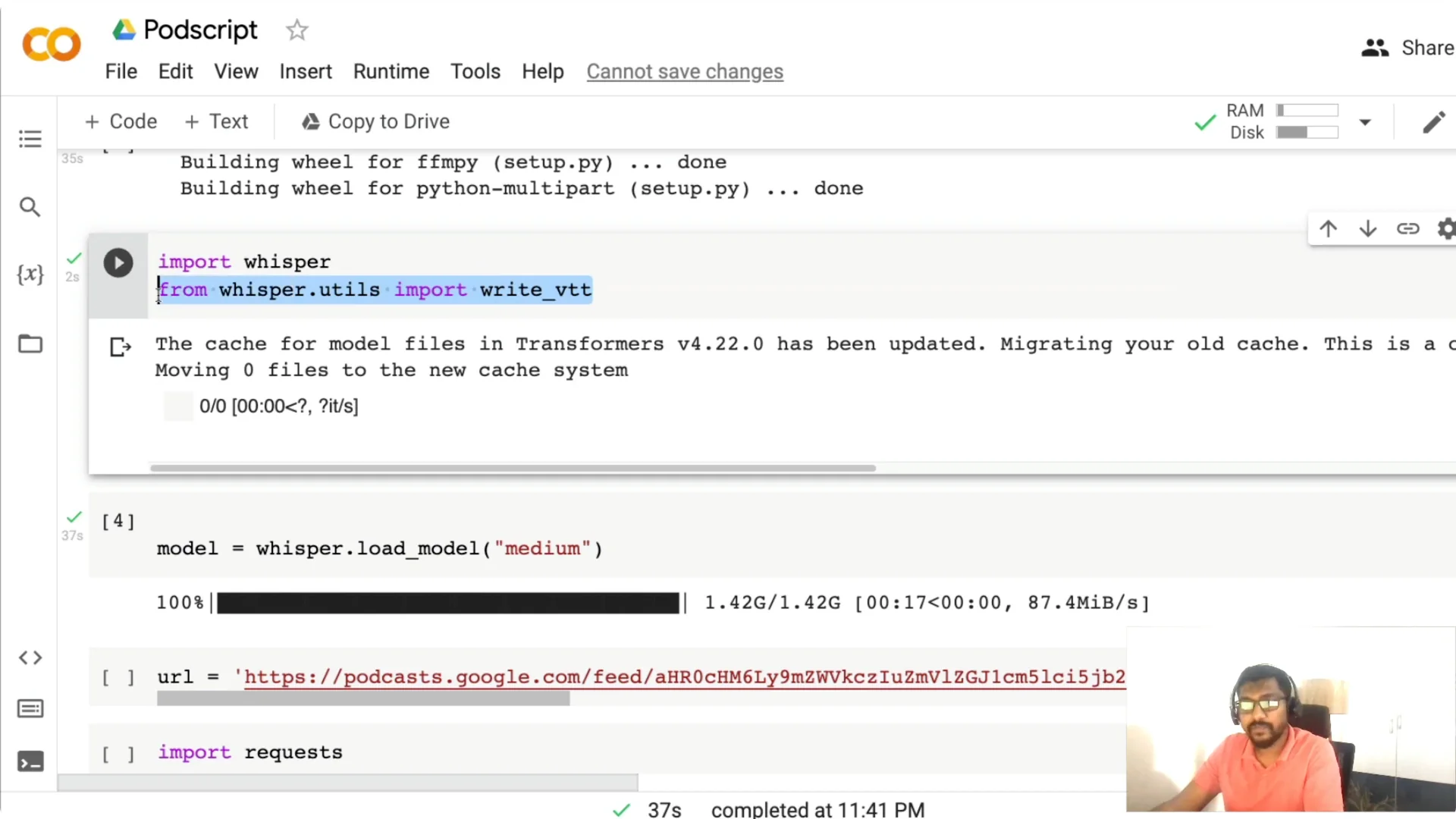Star the Podscript notebook
Image resolution: width=1456 pixels, height=819 pixels.
(297, 30)
